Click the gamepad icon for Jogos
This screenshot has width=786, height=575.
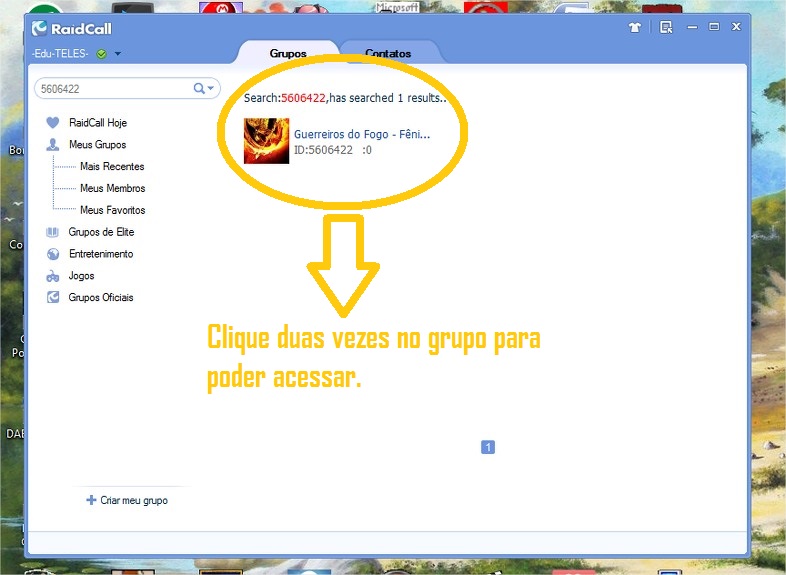point(53,276)
